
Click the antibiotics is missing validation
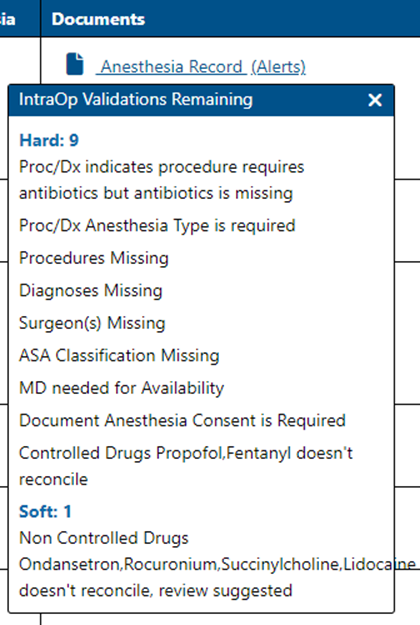click(162, 180)
